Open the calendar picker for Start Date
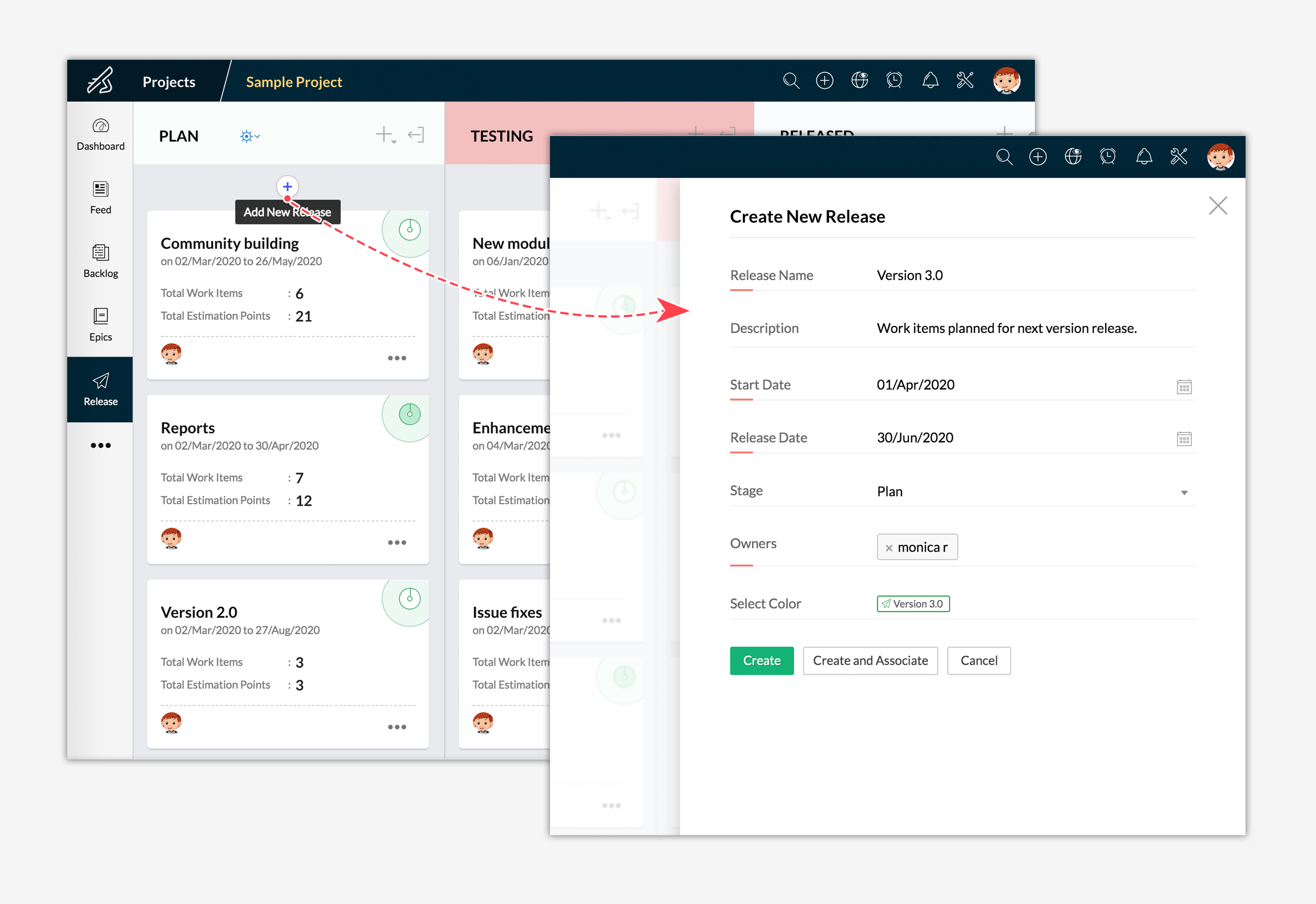This screenshot has height=904, width=1316. (x=1184, y=387)
